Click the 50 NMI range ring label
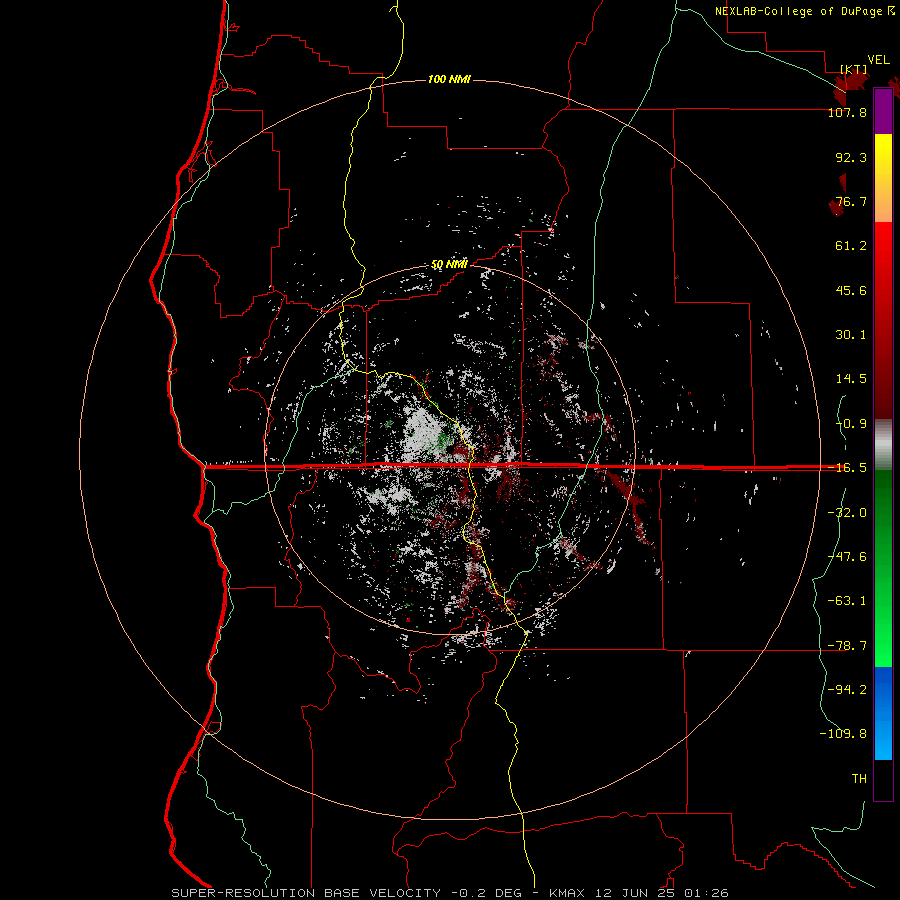 [449, 265]
